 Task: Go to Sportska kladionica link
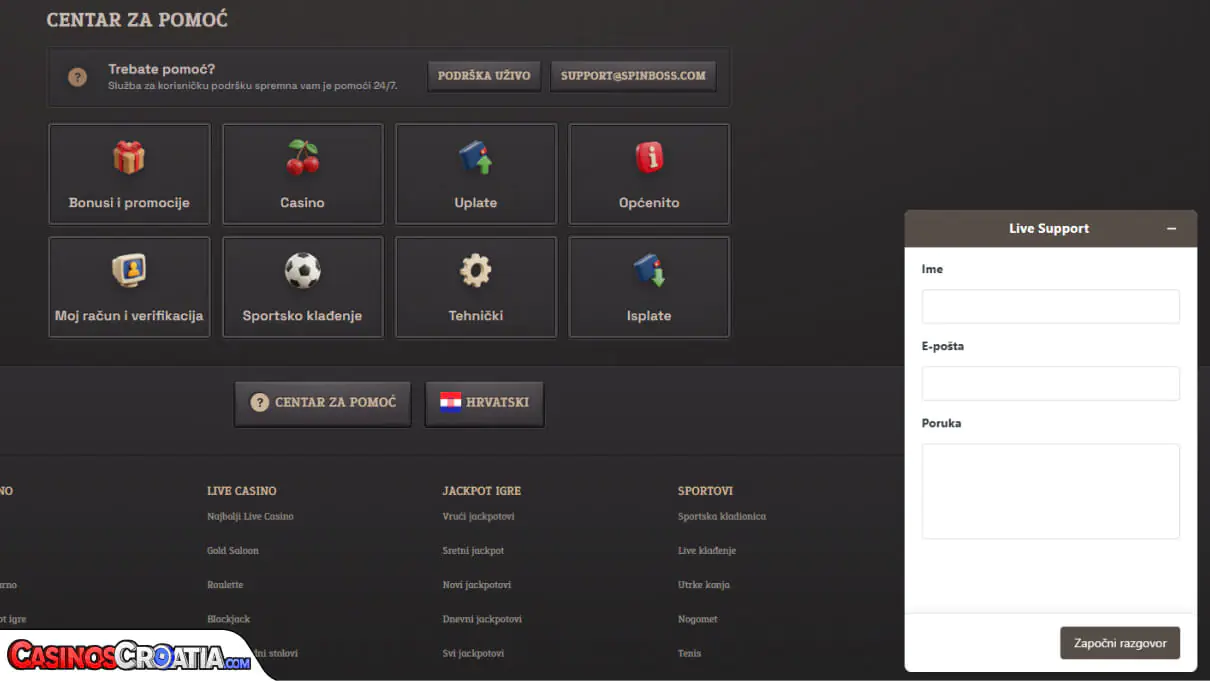[721, 517]
